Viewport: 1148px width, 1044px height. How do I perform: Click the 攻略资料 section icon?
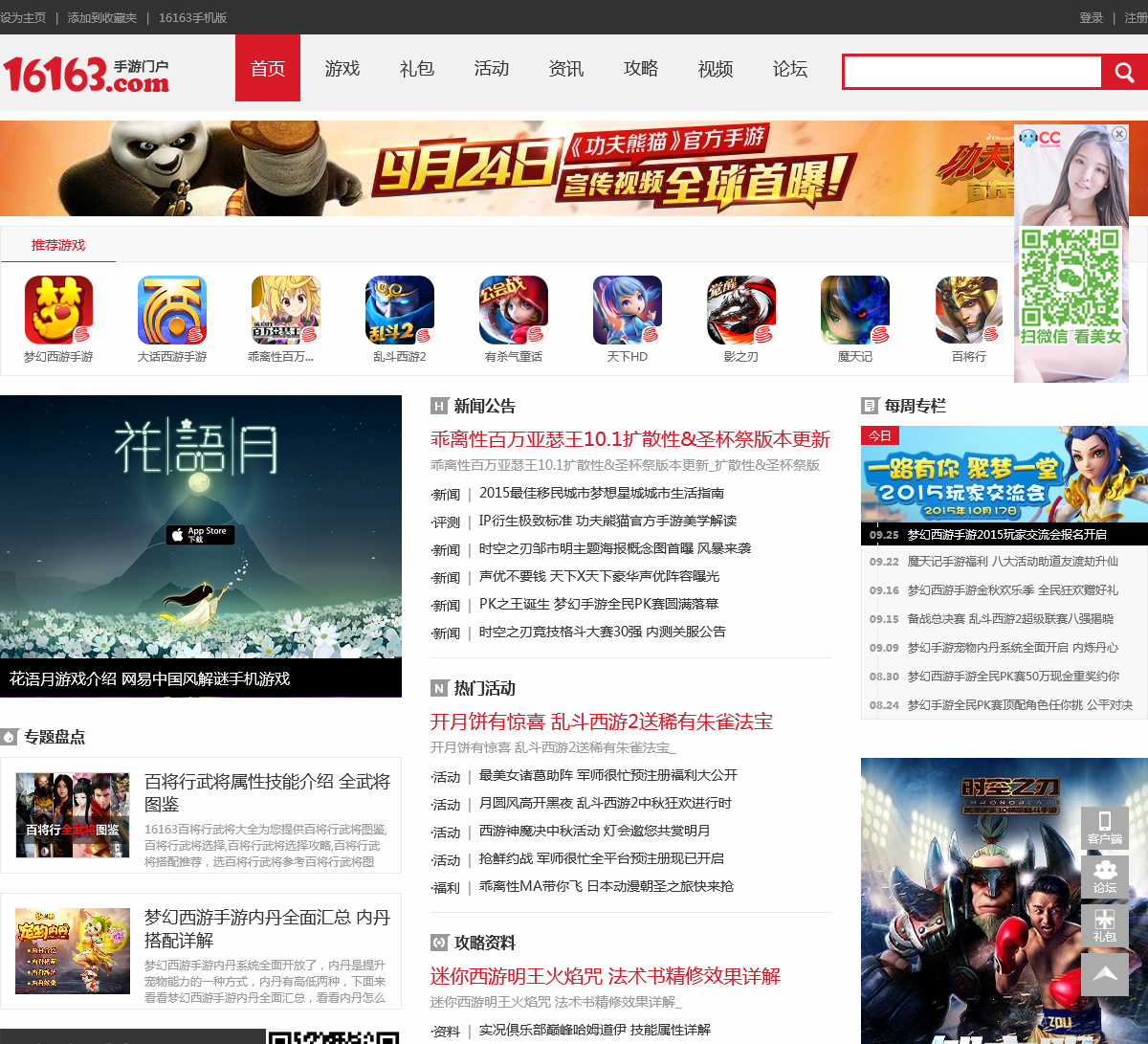point(439,943)
